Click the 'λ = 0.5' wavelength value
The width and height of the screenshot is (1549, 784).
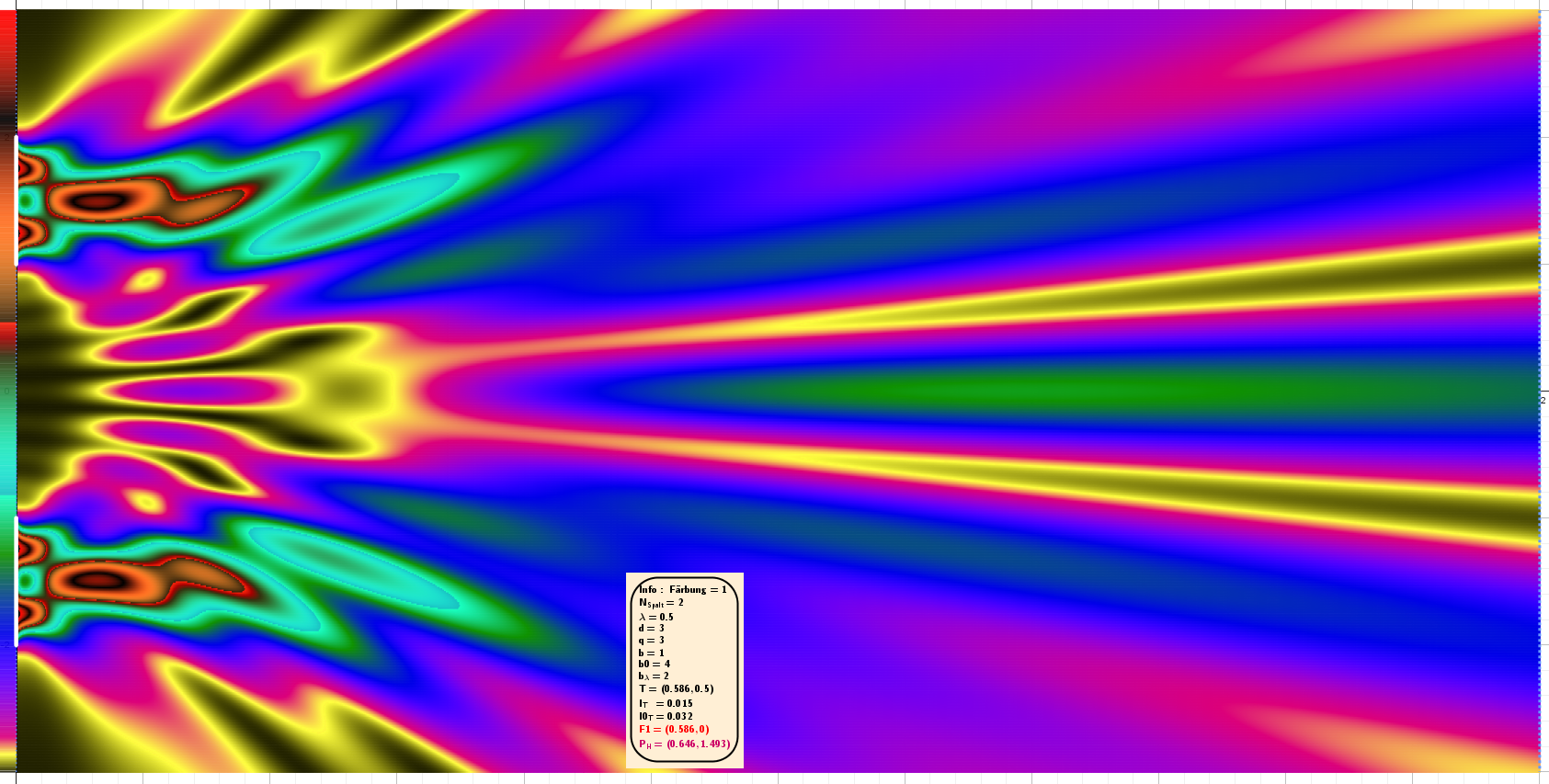(x=656, y=617)
